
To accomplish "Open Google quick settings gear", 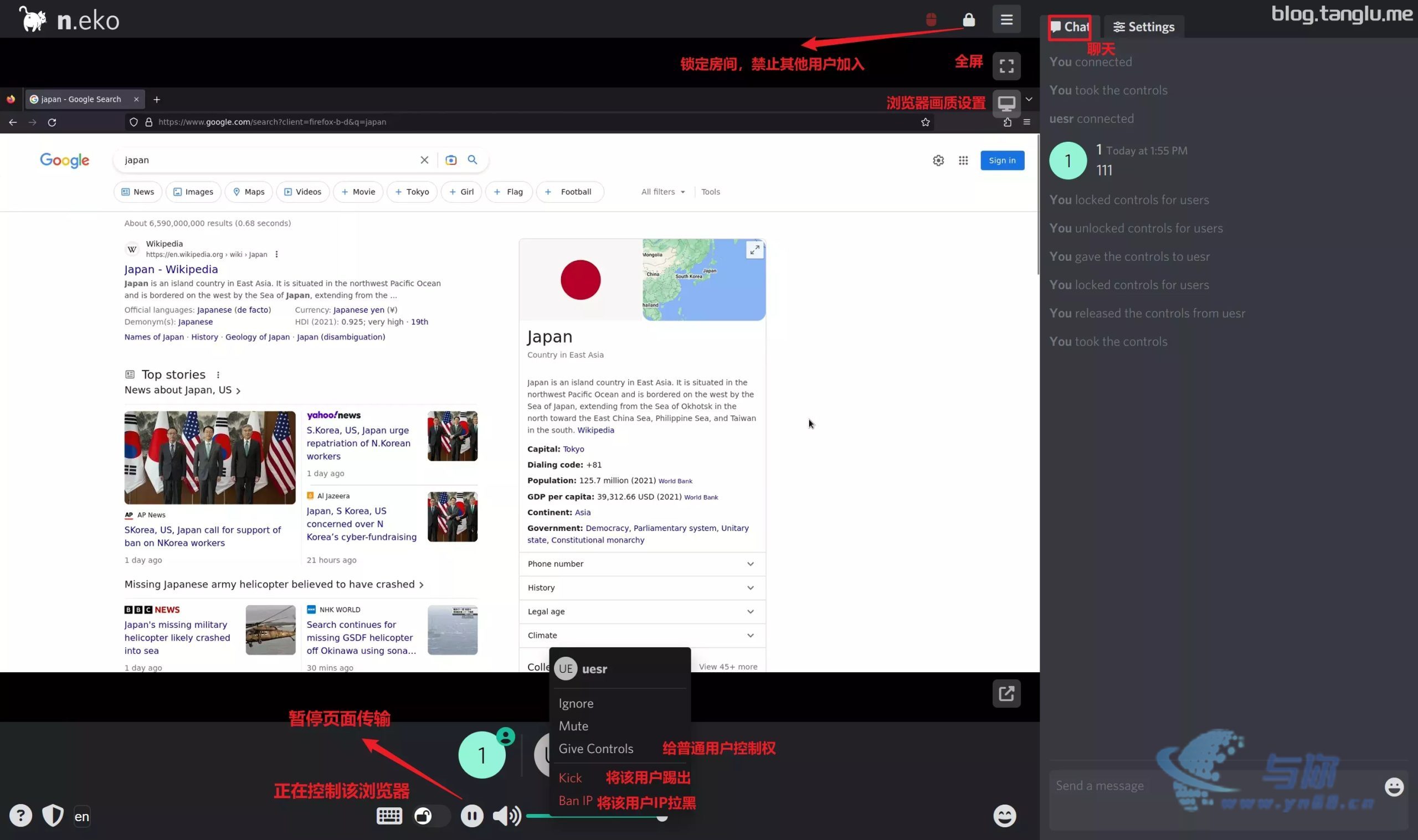I will [x=938, y=161].
